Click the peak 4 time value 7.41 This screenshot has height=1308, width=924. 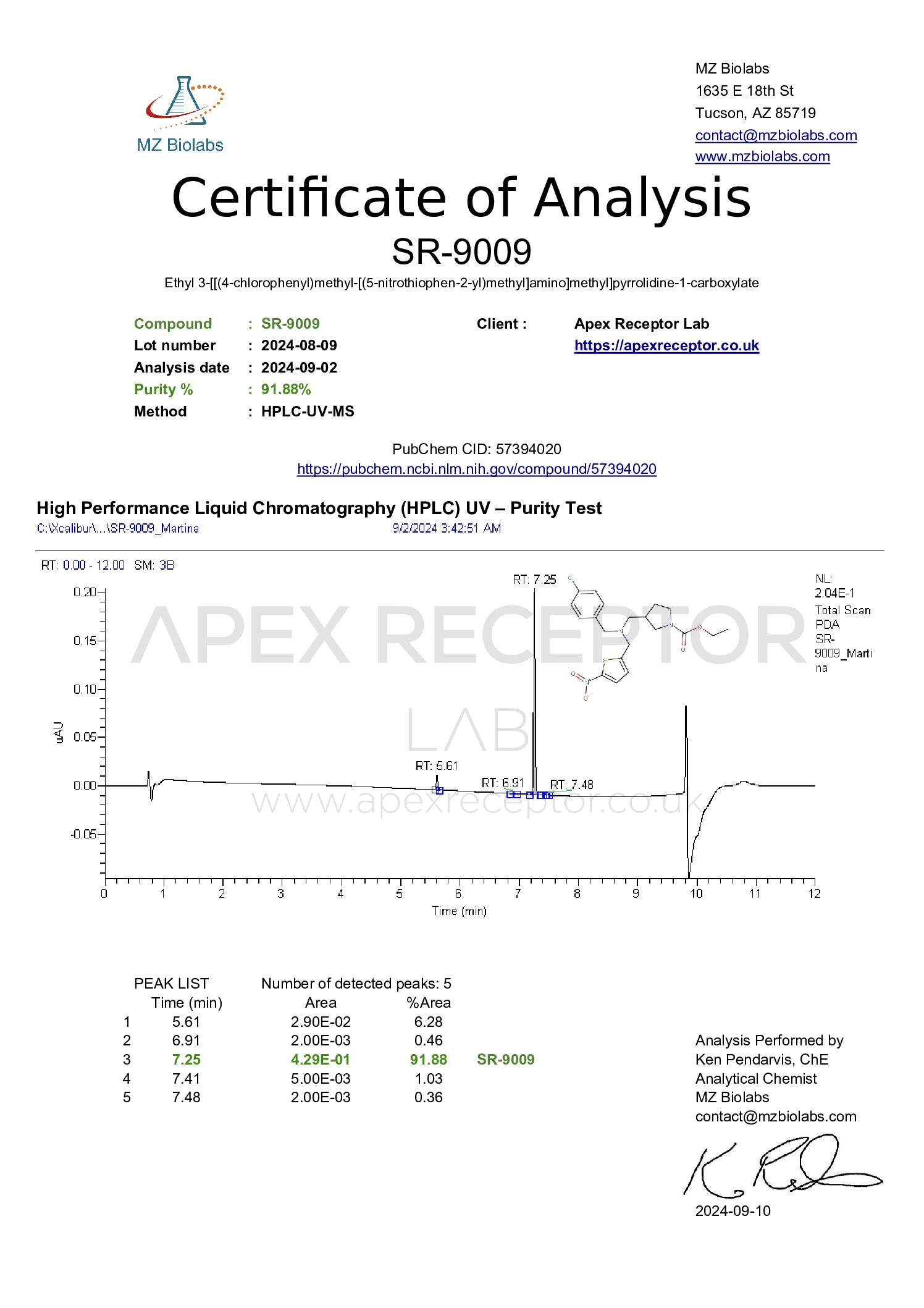[187, 1079]
